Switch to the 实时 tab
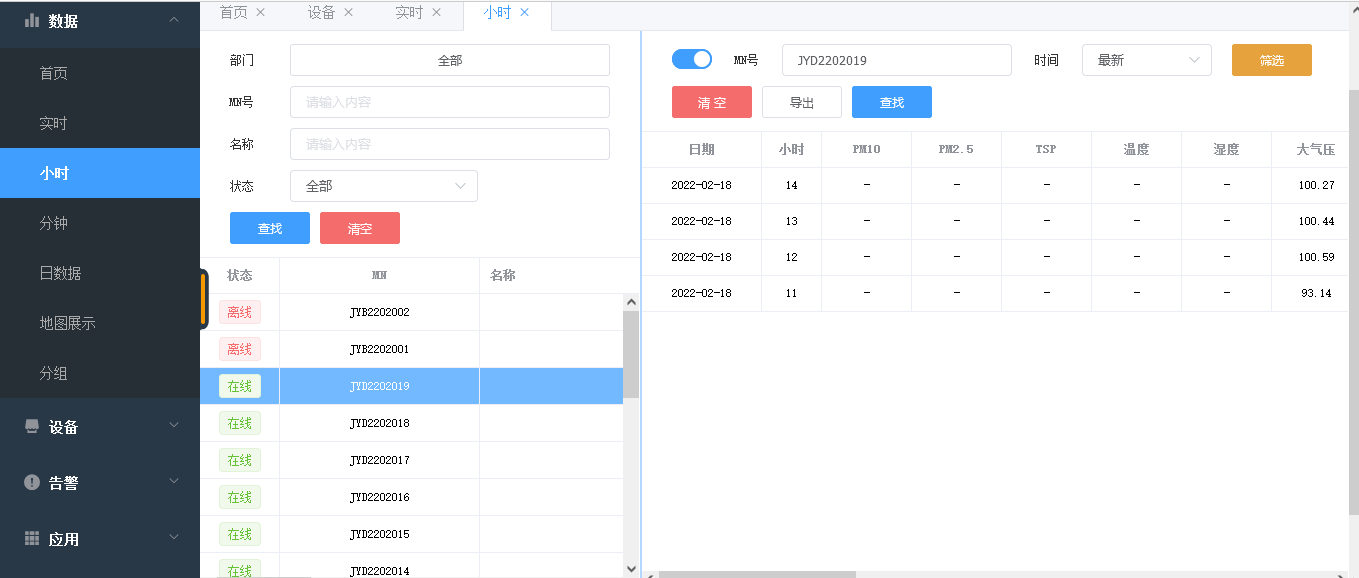The width and height of the screenshot is (1359, 578). click(408, 13)
